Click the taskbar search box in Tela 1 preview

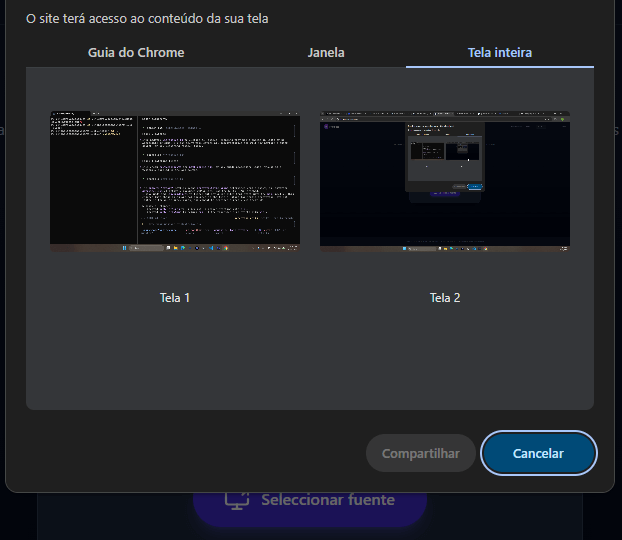click(146, 248)
